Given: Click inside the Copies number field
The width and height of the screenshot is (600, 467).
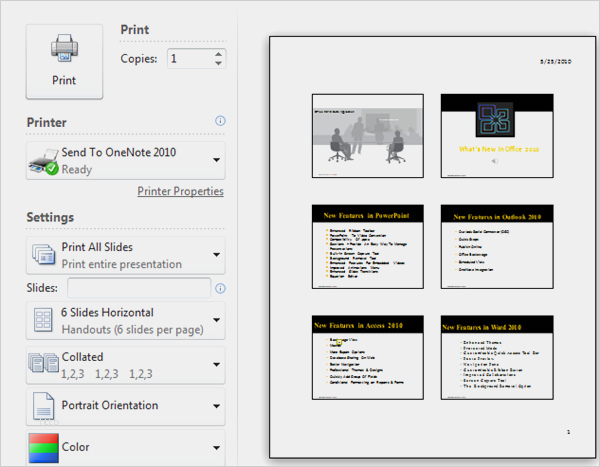Looking at the screenshot, I should 188,59.
